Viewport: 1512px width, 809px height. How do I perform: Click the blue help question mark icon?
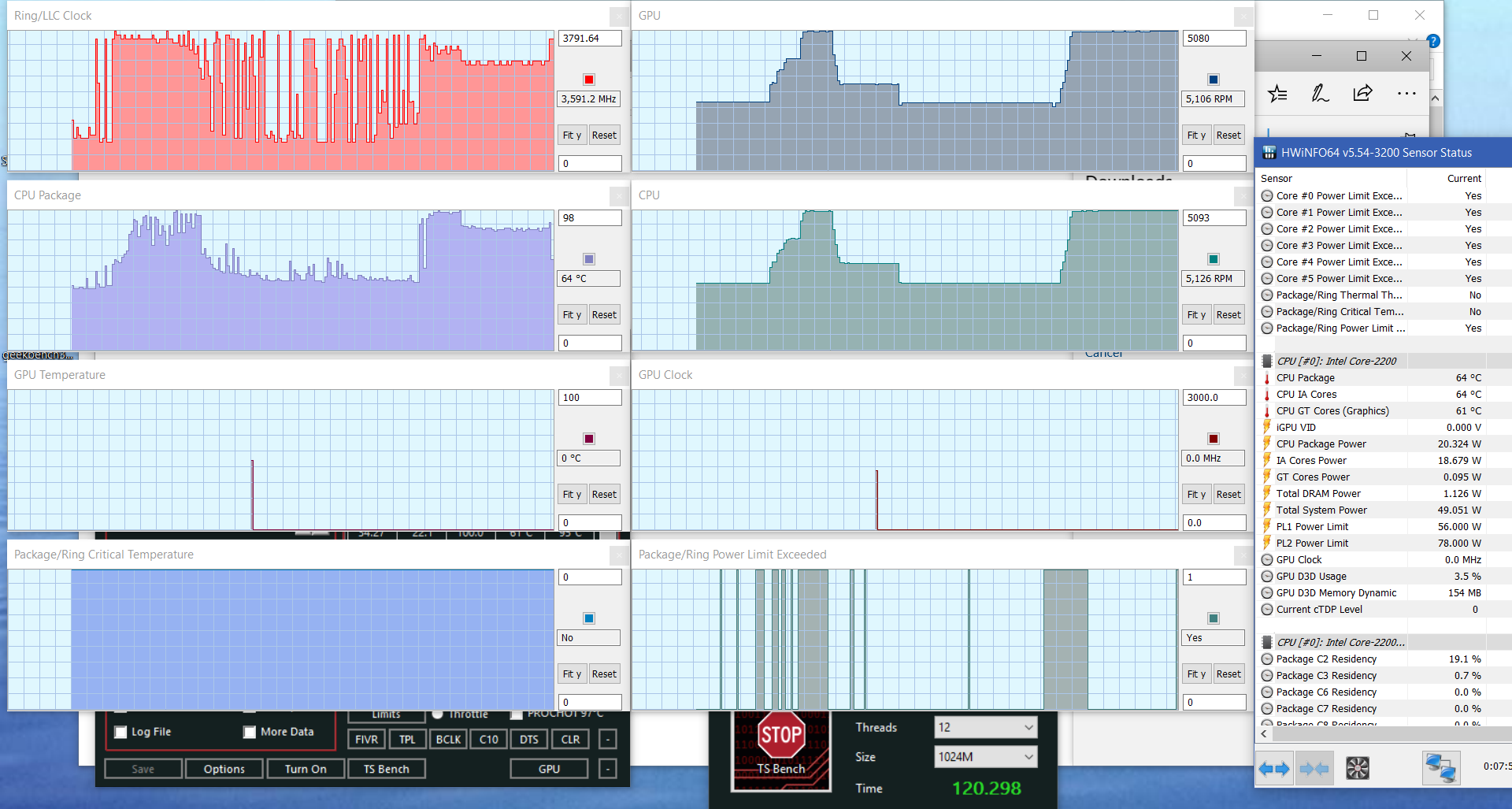pos(1433,41)
